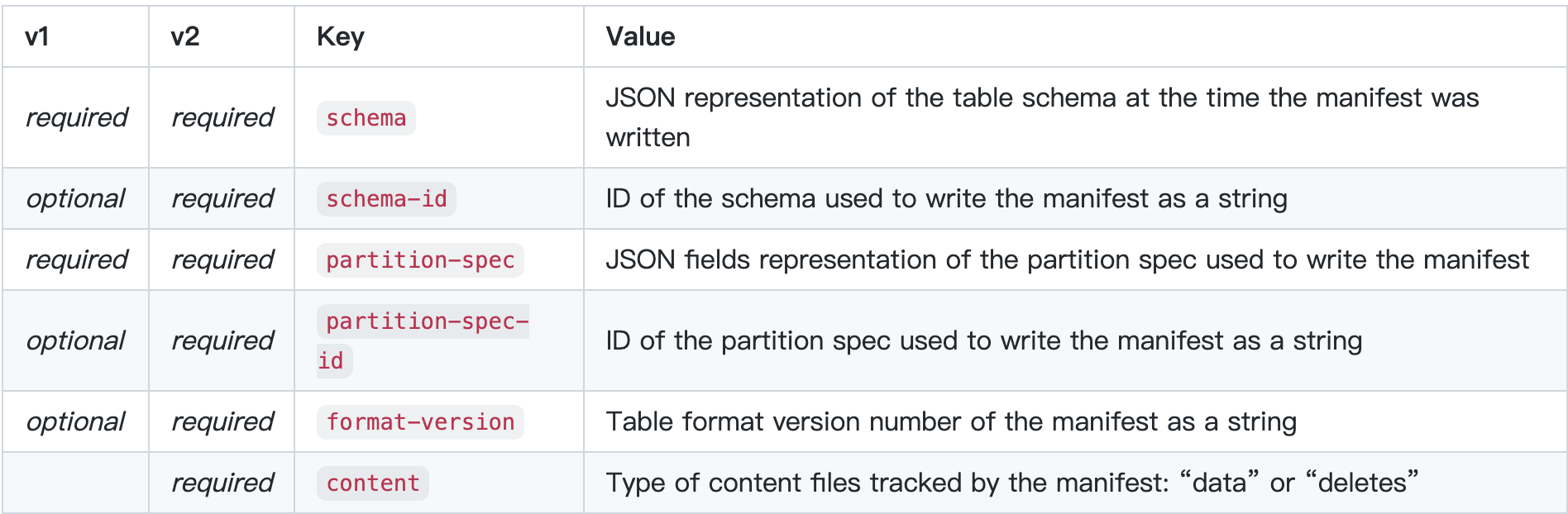Click the v1 "optional" cell in the schema-id row

[75, 199]
